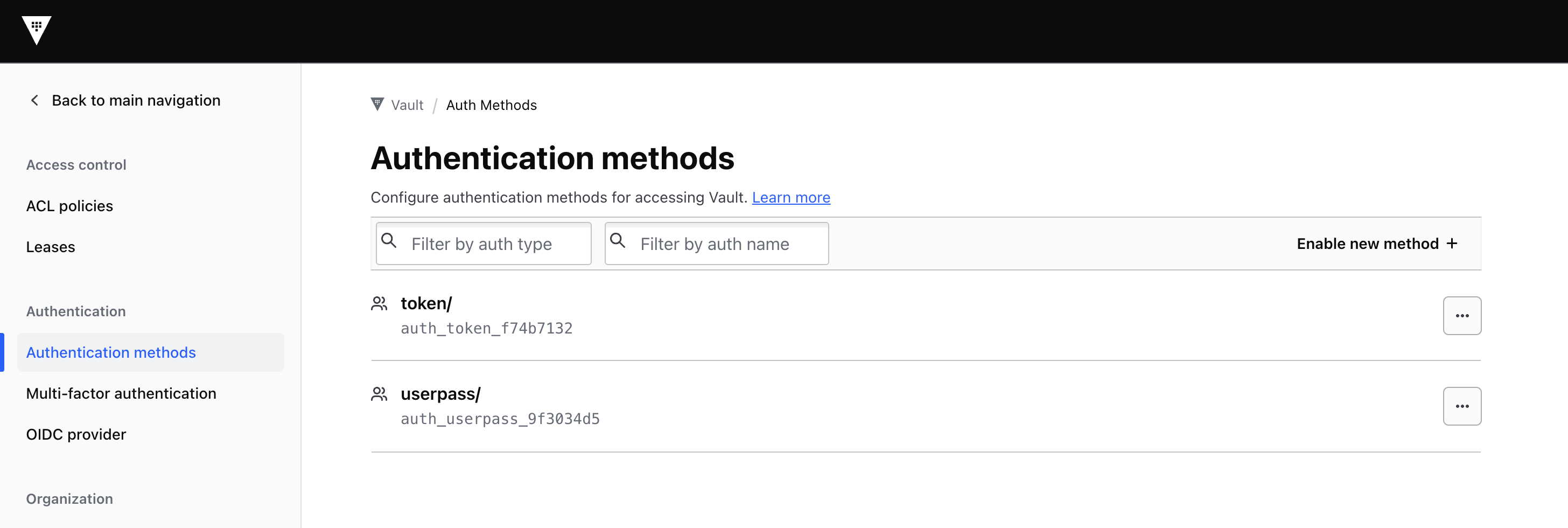1568x528 pixels.
Task: Click the back chevron beside main navigation
Action: 34,101
